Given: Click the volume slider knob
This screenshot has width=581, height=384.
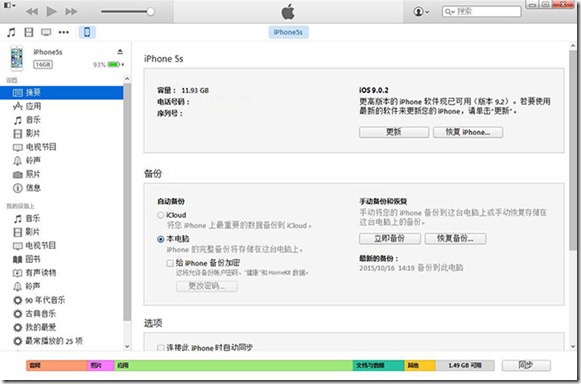Looking at the screenshot, I should point(150,11).
